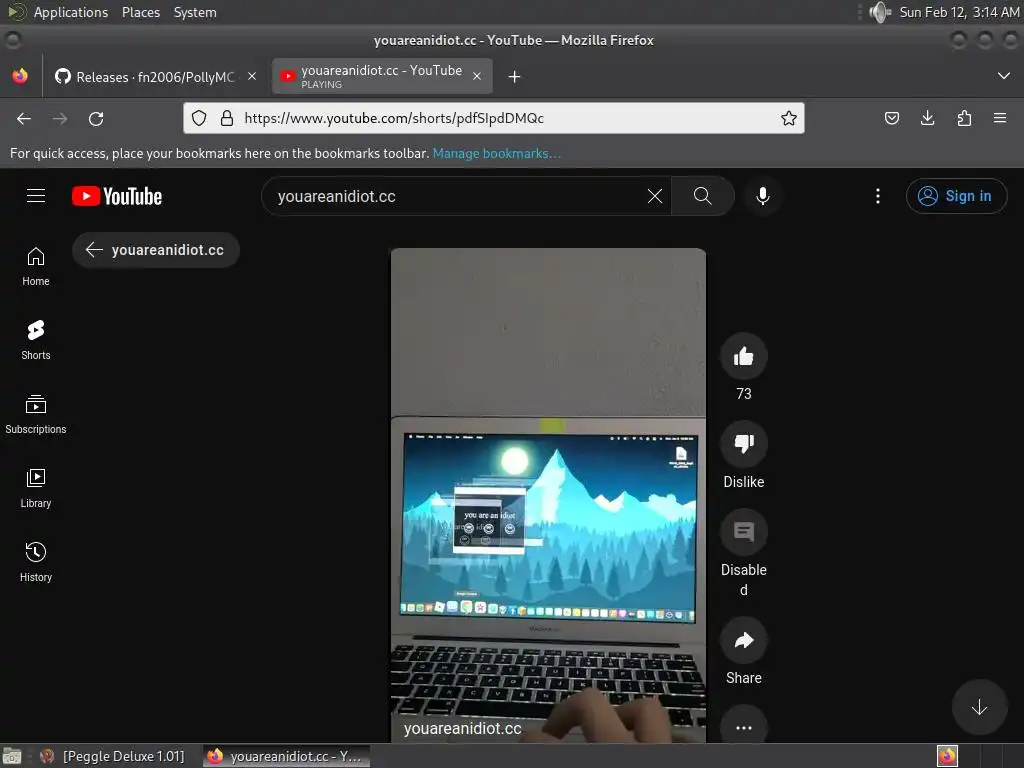This screenshot has height=768, width=1024.
Task: Open the Places menu
Action: 140,12
